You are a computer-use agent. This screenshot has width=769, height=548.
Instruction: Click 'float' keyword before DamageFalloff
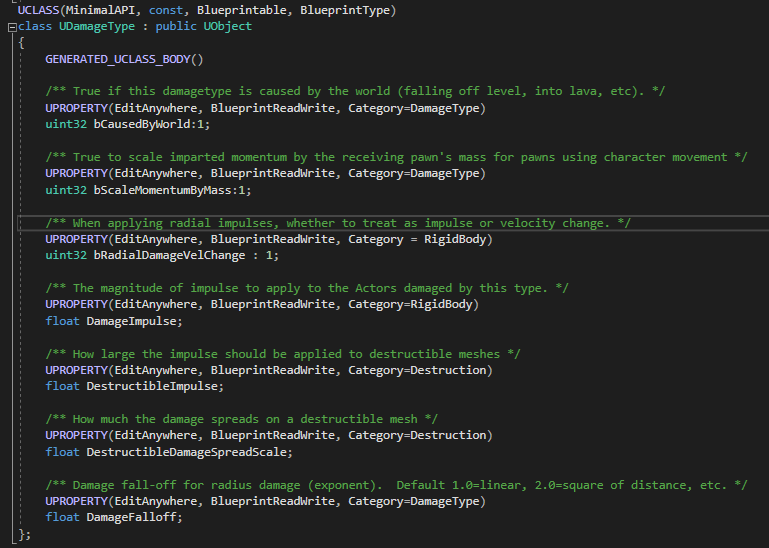tap(62, 518)
